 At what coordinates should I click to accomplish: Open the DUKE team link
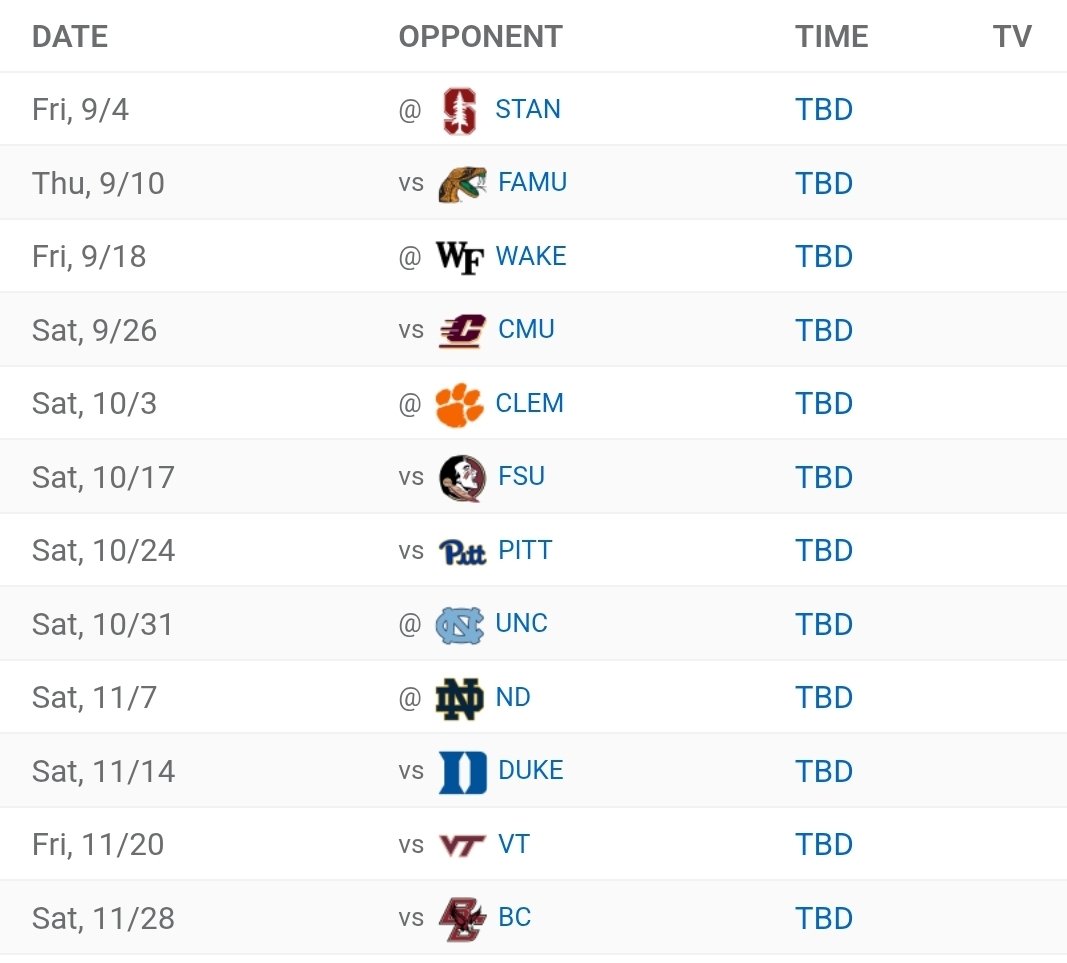click(x=531, y=770)
